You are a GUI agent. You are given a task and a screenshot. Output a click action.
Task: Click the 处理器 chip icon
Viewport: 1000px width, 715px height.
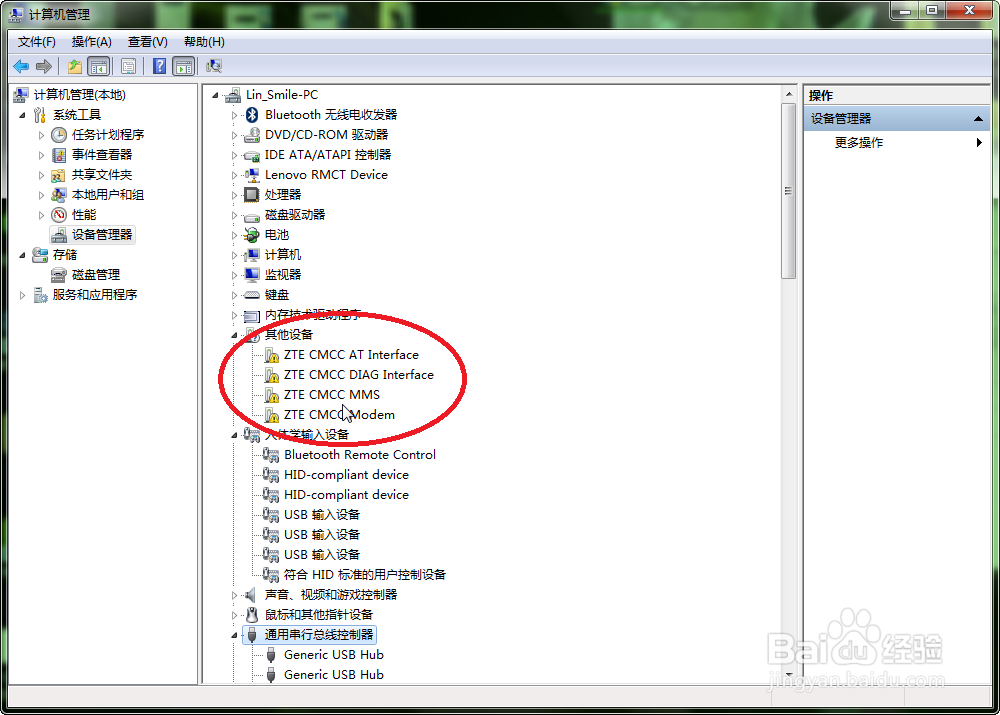pos(252,195)
